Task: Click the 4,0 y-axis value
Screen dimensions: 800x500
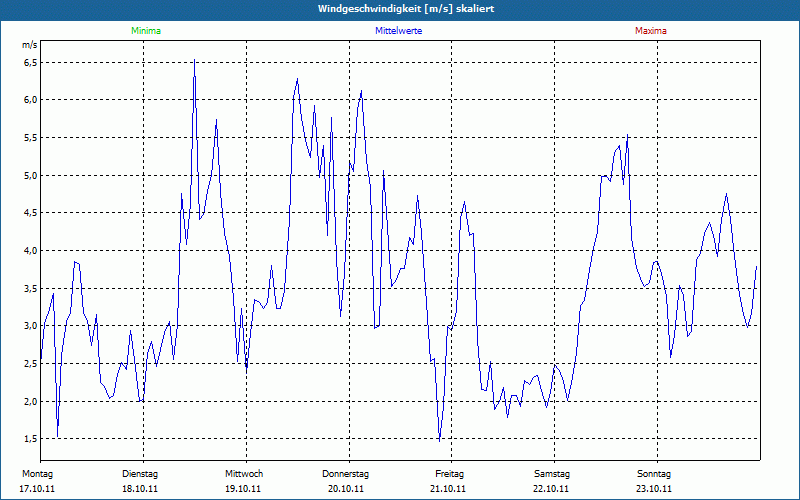Action: (x=31, y=251)
